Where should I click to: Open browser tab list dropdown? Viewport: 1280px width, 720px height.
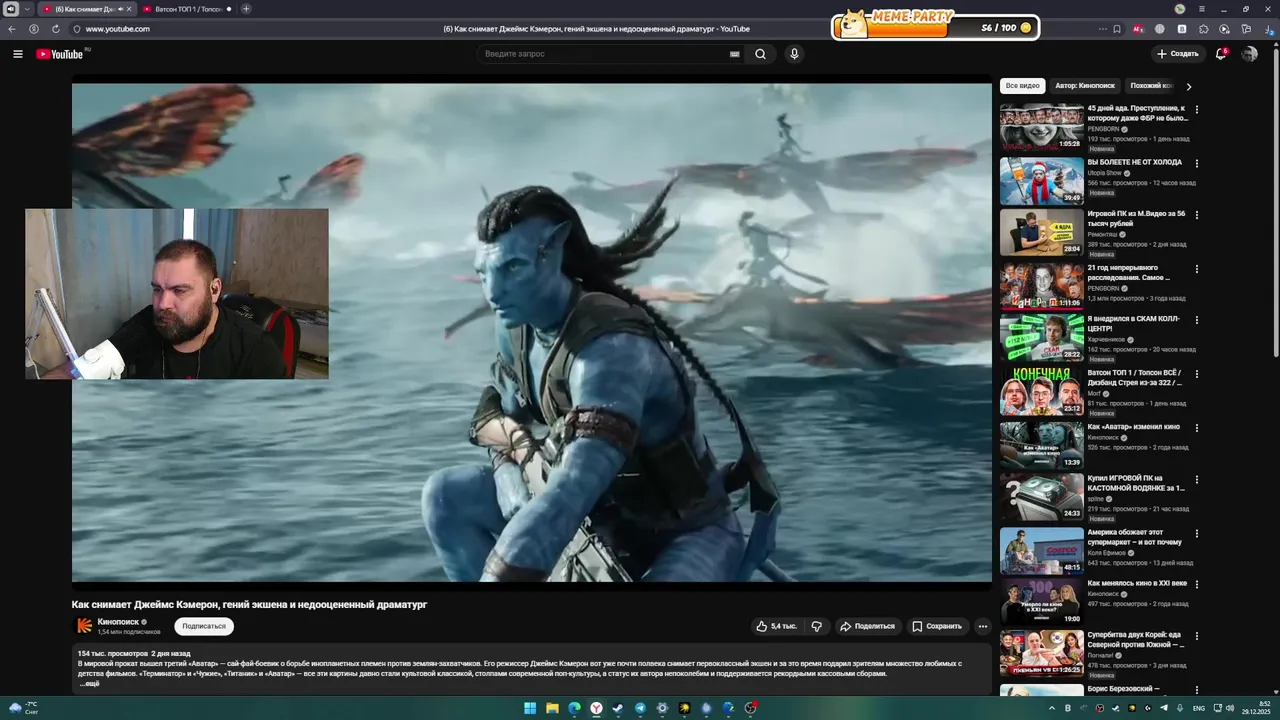[27, 9]
